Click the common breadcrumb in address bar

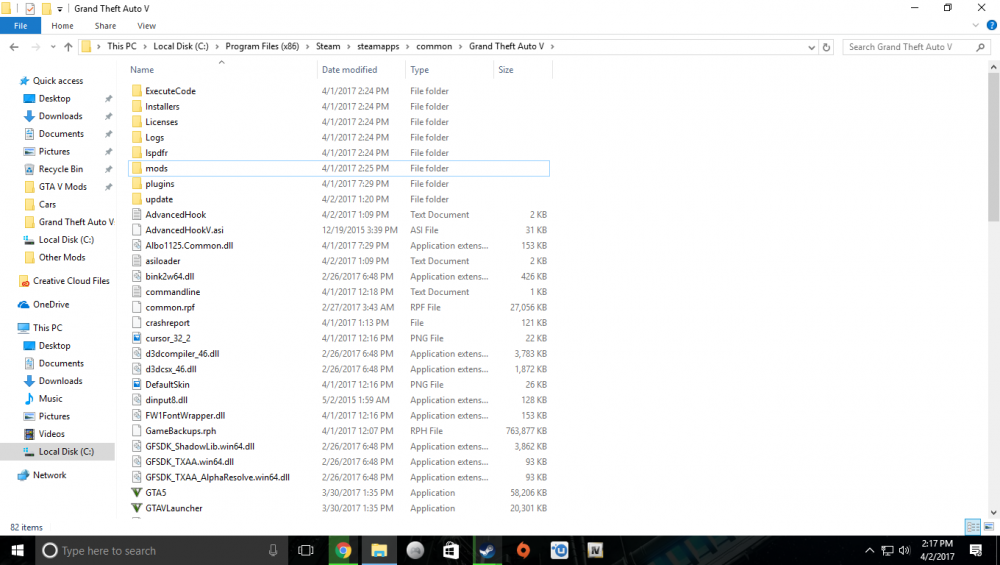coord(434,47)
